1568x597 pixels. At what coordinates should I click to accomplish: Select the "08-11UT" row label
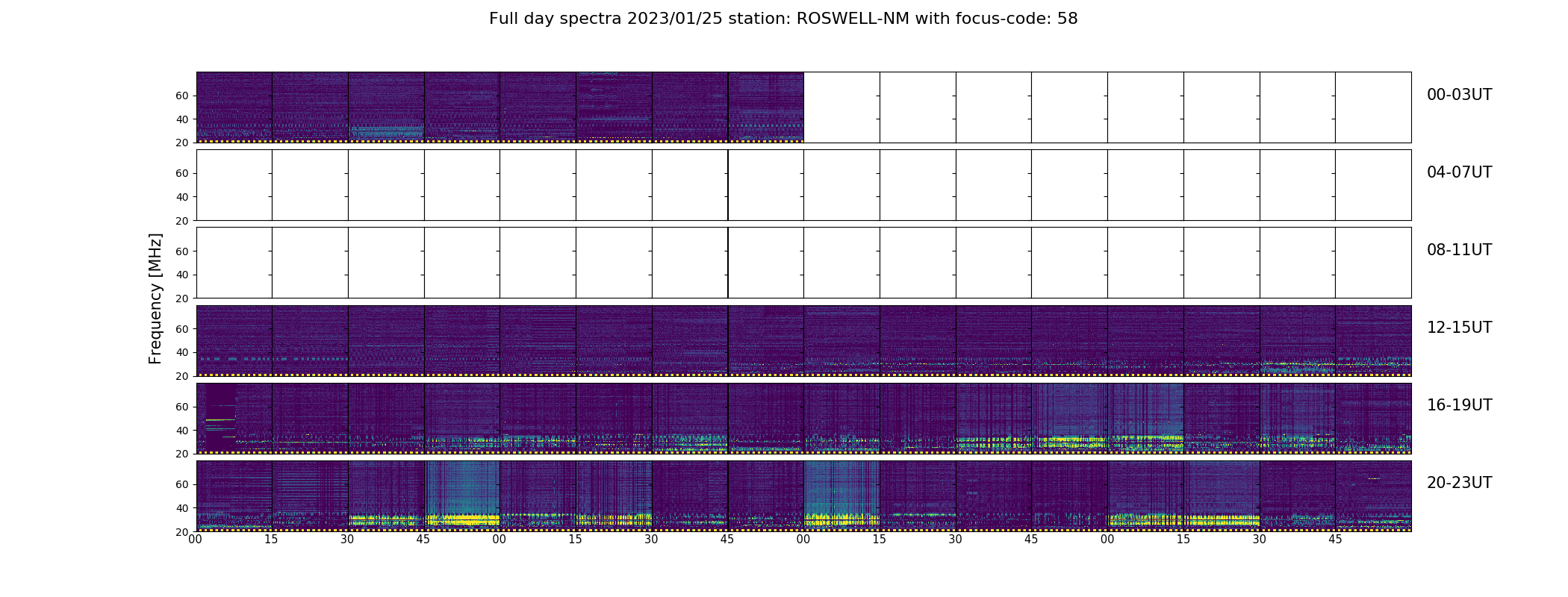[x=1459, y=250]
